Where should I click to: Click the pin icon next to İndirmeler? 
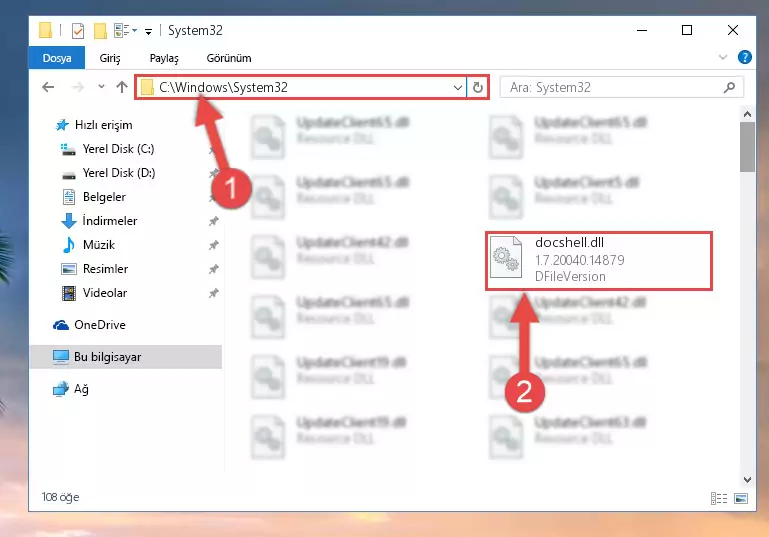coord(213,221)
